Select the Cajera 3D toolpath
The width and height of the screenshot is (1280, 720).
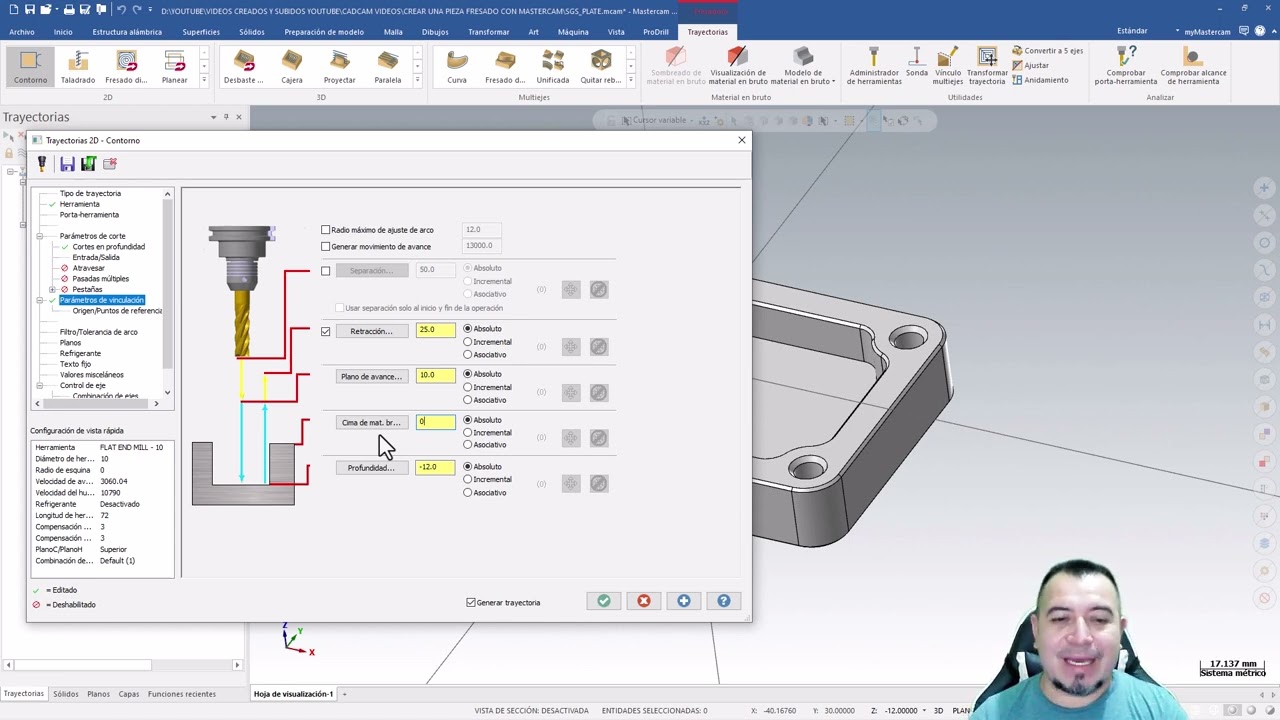291,67
